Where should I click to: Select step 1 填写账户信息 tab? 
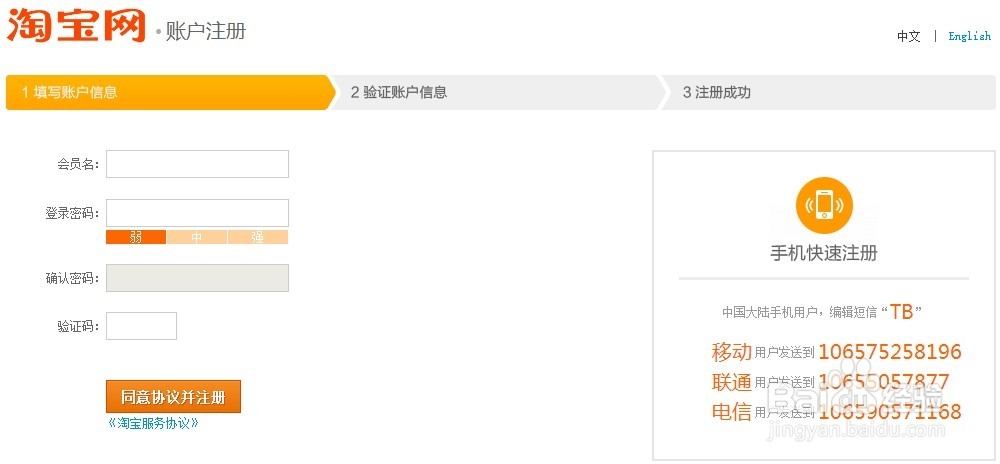168,92
